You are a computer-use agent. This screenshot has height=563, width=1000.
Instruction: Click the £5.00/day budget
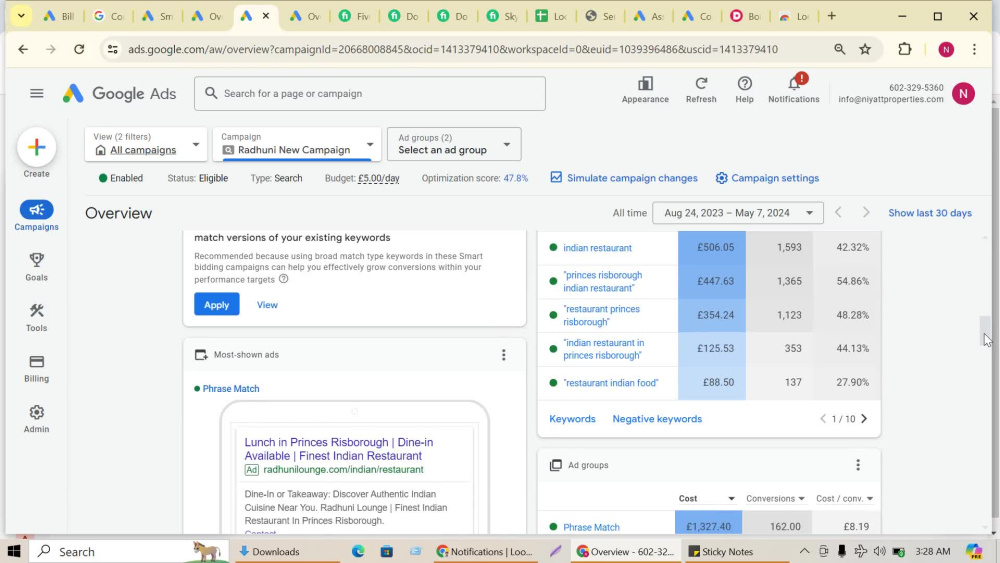coord(379,179)
